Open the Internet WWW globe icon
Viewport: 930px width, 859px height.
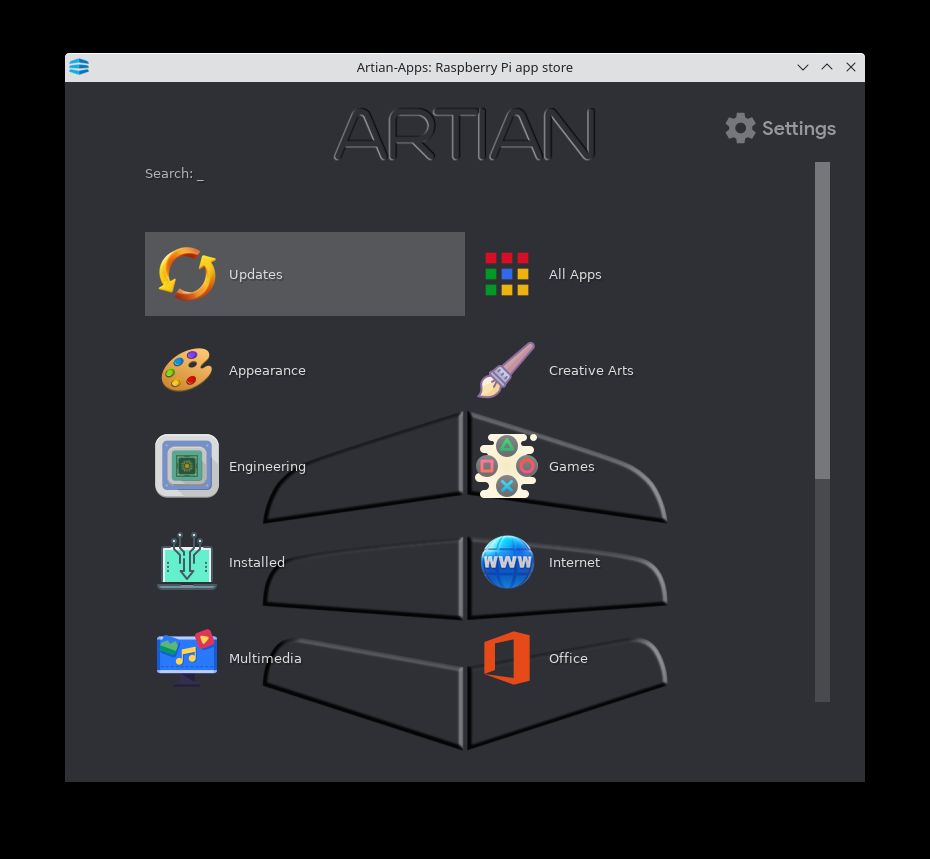click(507, 562)
